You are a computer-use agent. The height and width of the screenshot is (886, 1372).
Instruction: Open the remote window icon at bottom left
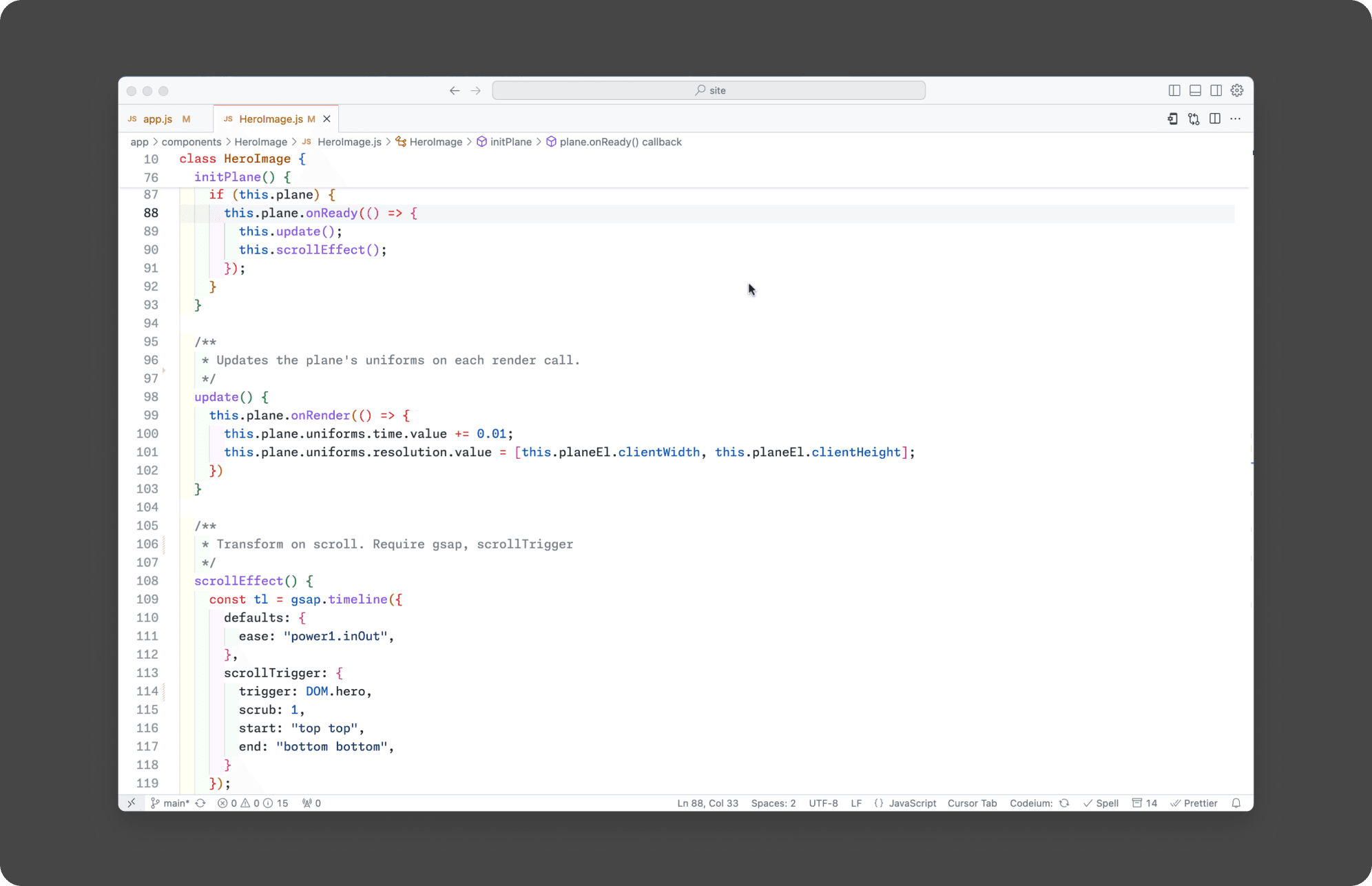[132, 803]
